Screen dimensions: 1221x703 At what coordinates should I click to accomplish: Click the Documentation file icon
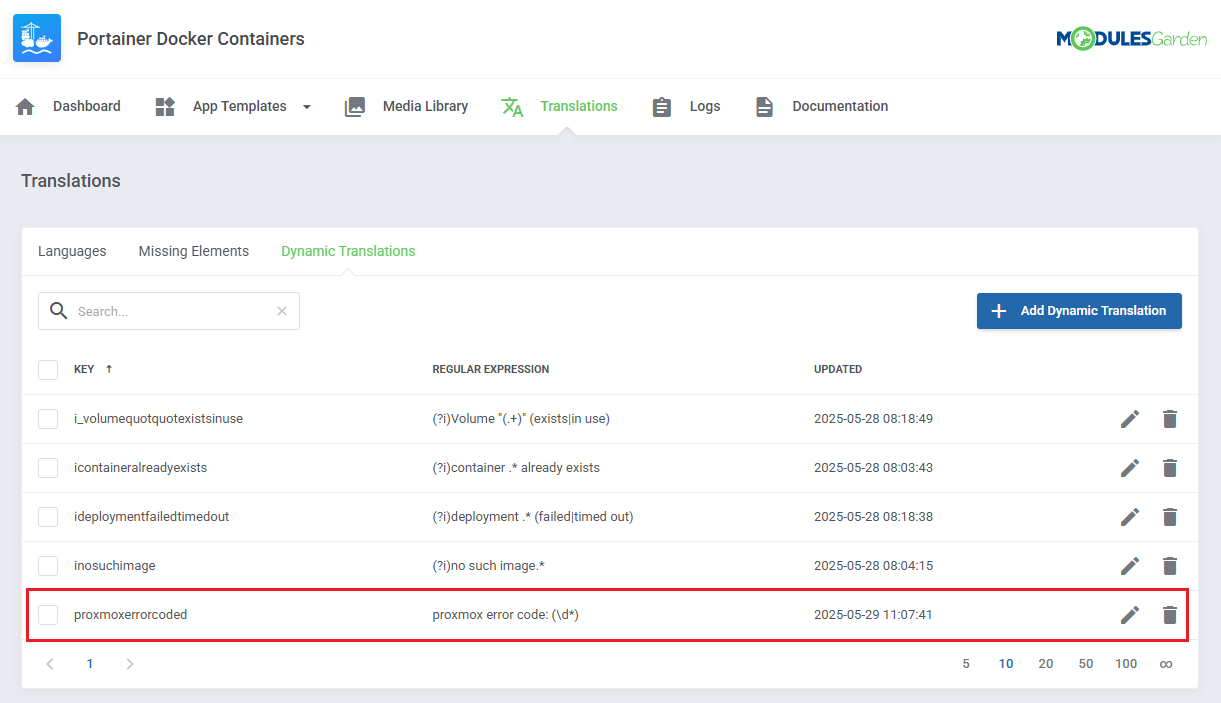click(x=764, y=107)
